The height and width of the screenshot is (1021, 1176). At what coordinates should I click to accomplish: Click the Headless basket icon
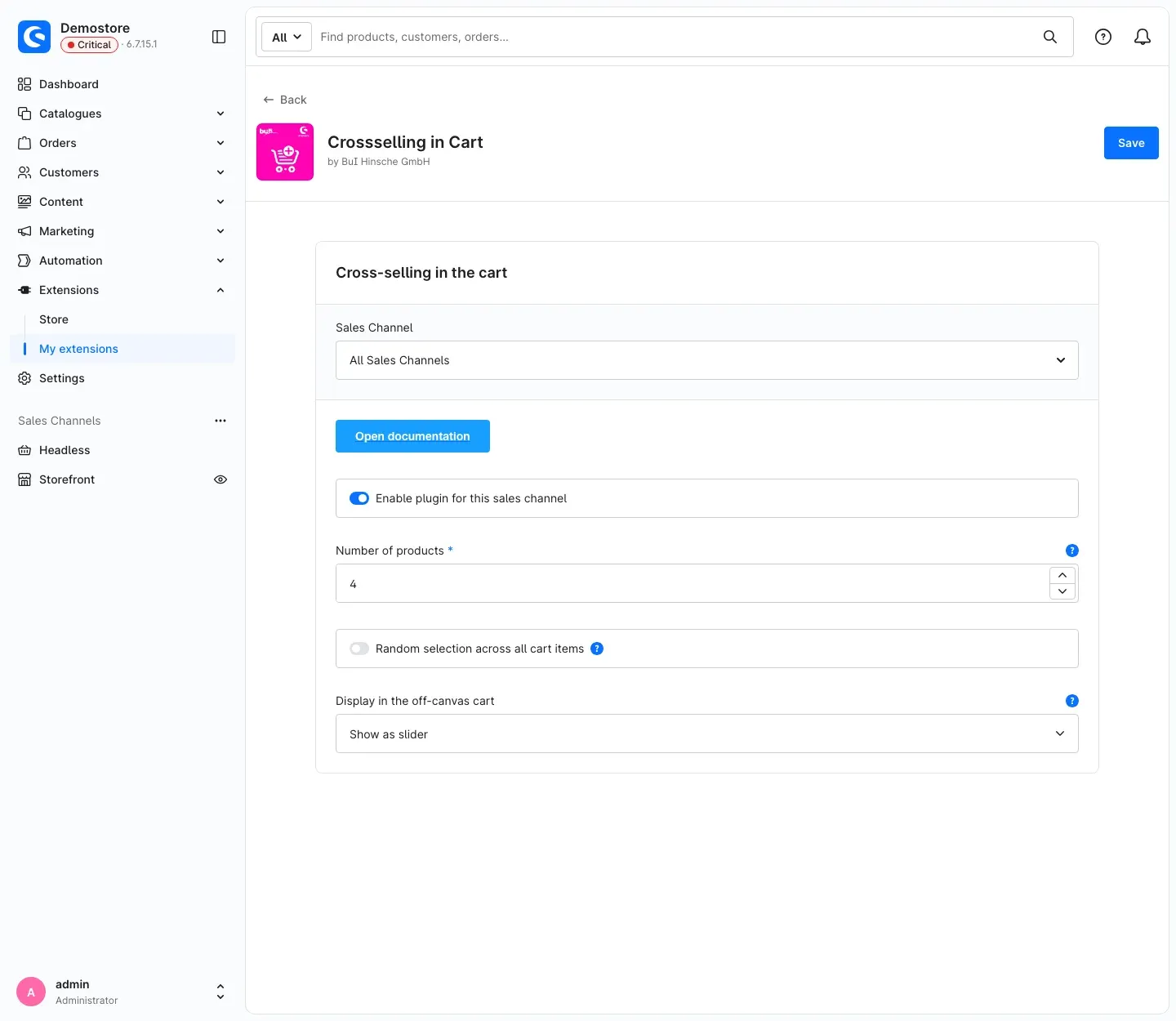(24, 450)
